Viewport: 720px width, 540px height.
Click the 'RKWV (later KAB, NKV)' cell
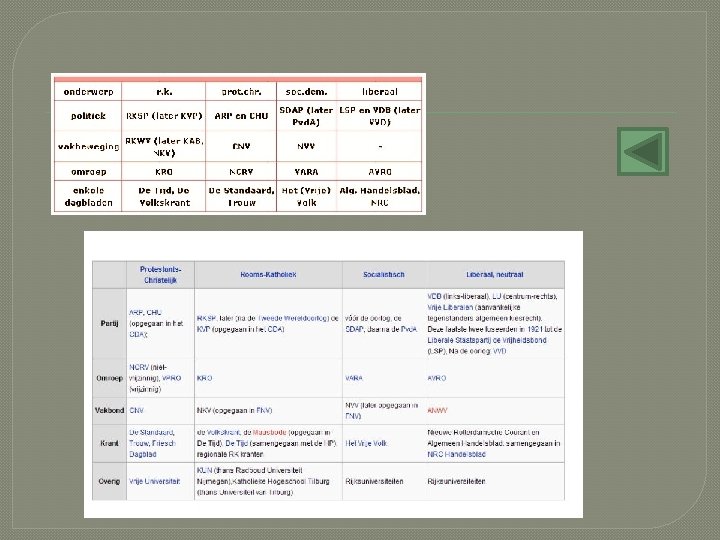tap(164, 146)
